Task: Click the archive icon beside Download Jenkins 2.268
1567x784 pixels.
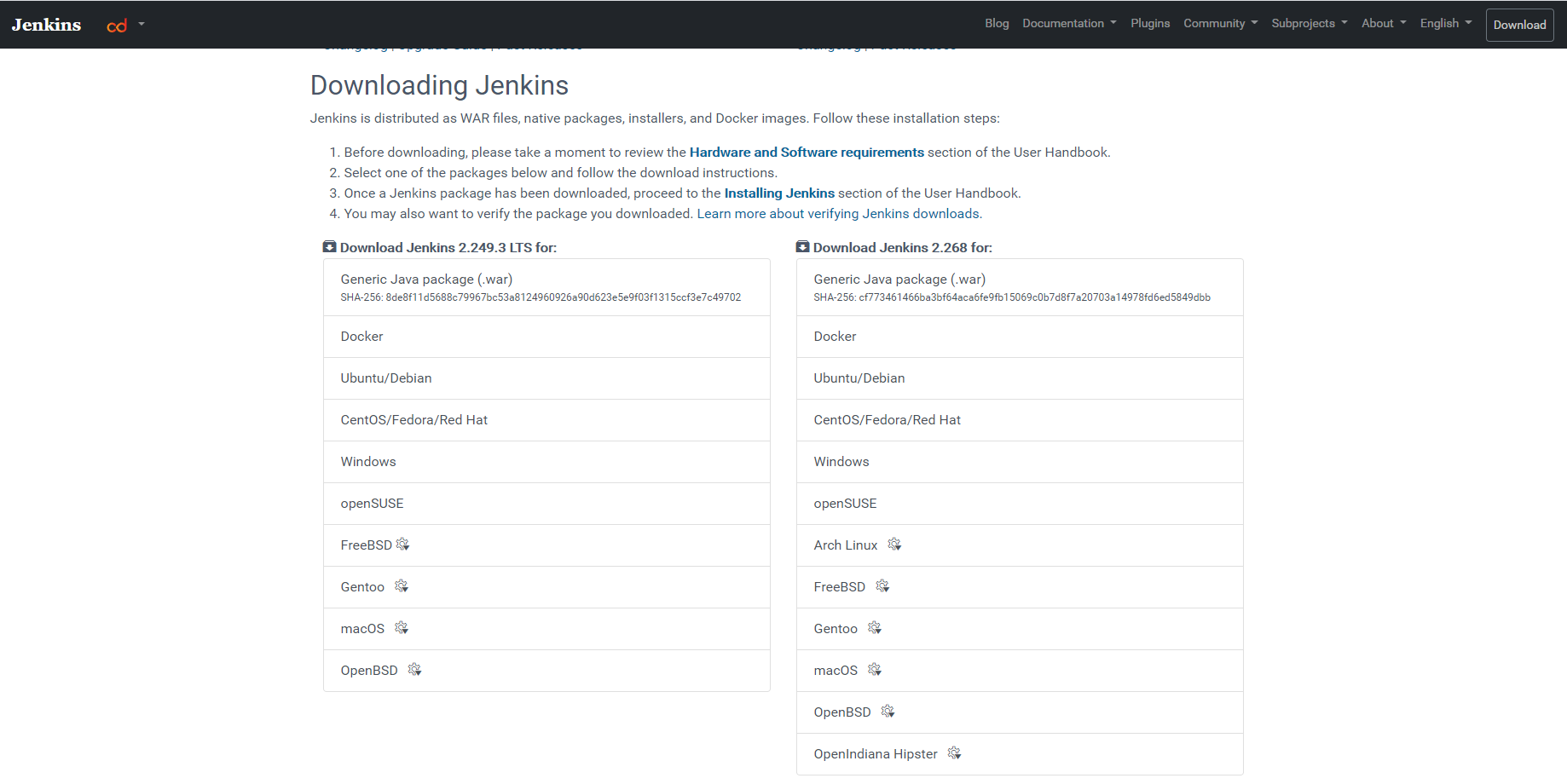Action: [x=802, y=247]
